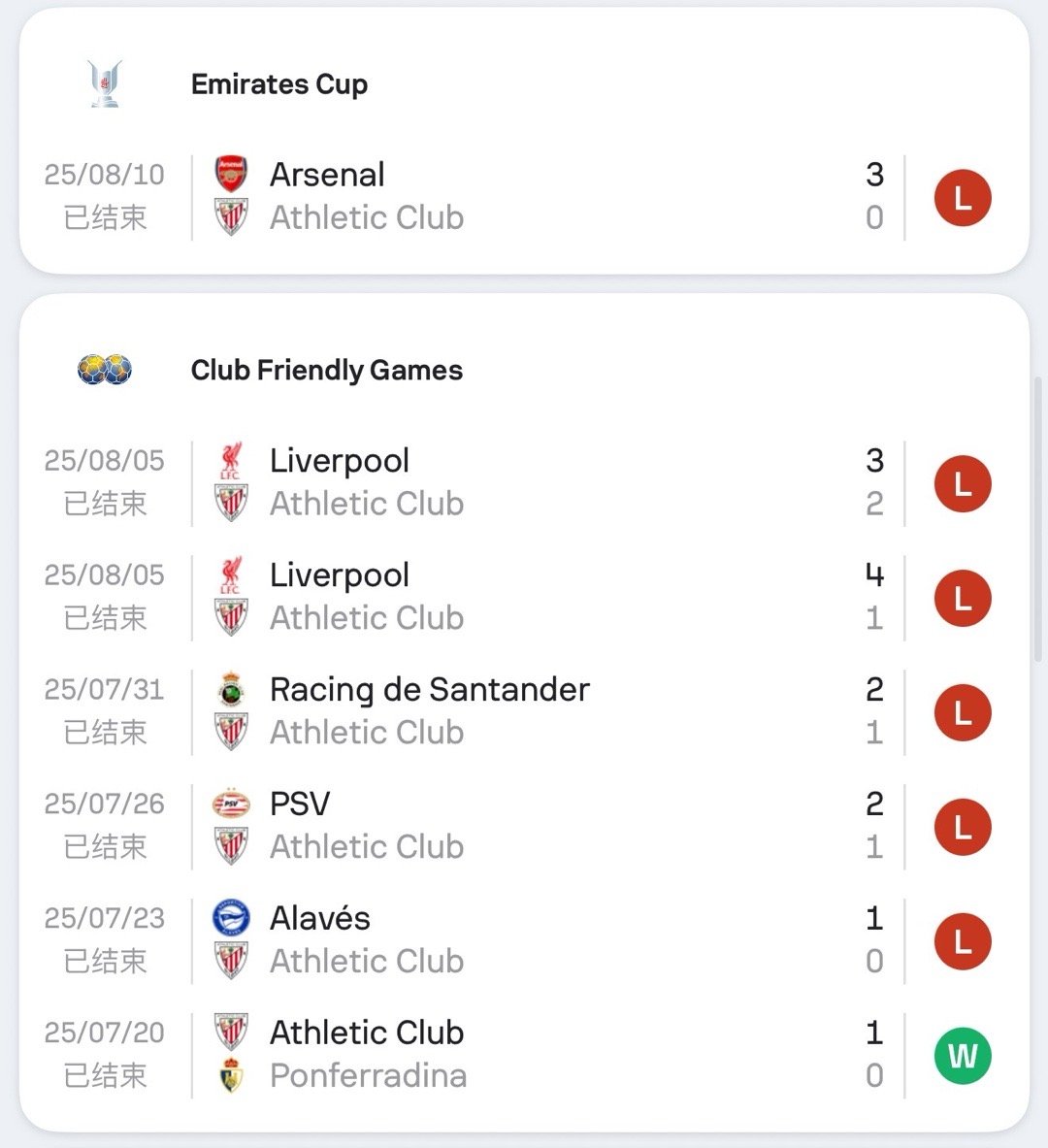The height and width of the screenshot is (1148, 1048).
Task: Click the 25/07/23 date for the Alavés match
Action: (104, 918)
